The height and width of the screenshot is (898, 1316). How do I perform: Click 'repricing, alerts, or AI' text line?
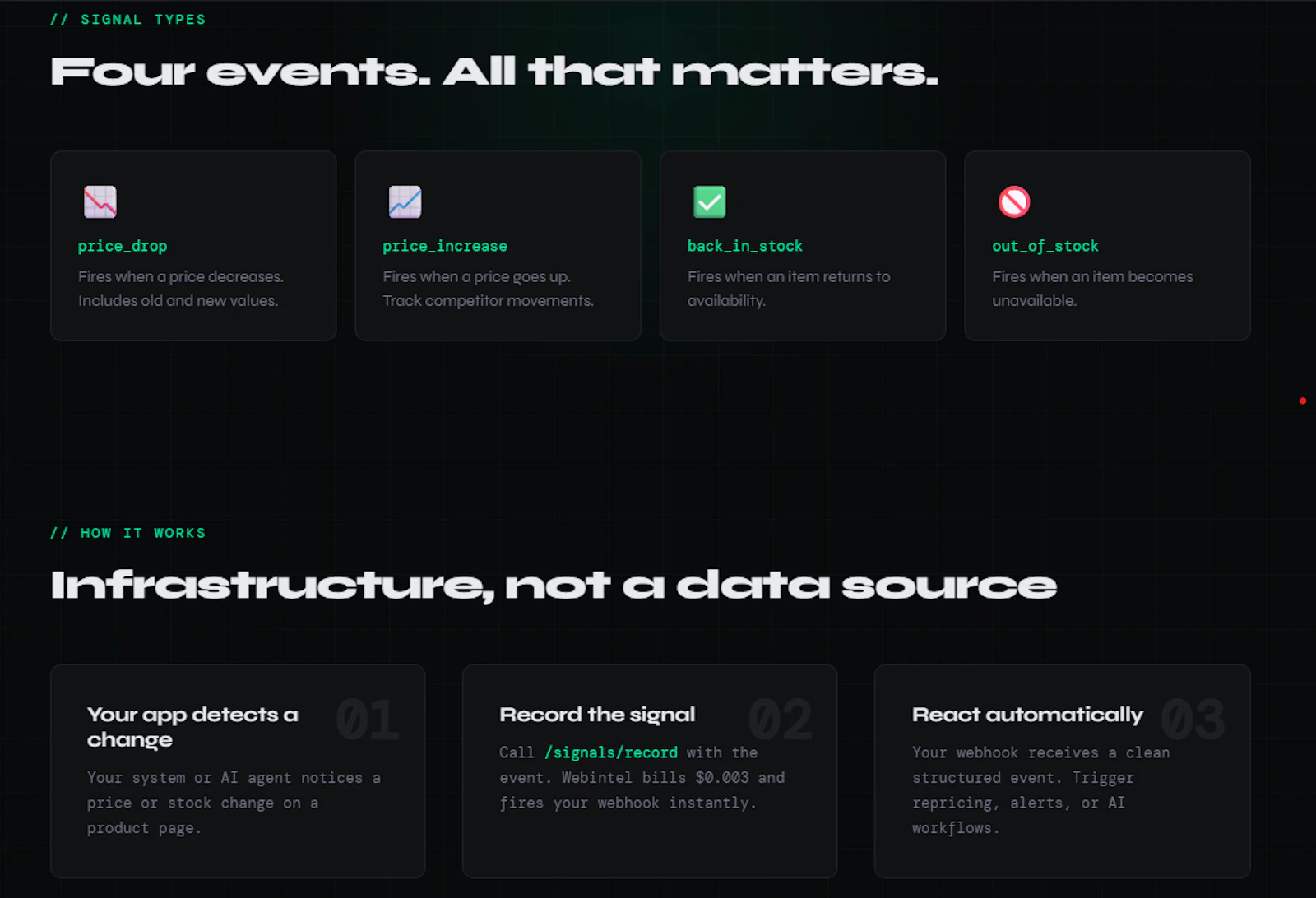pos(1018,803)
